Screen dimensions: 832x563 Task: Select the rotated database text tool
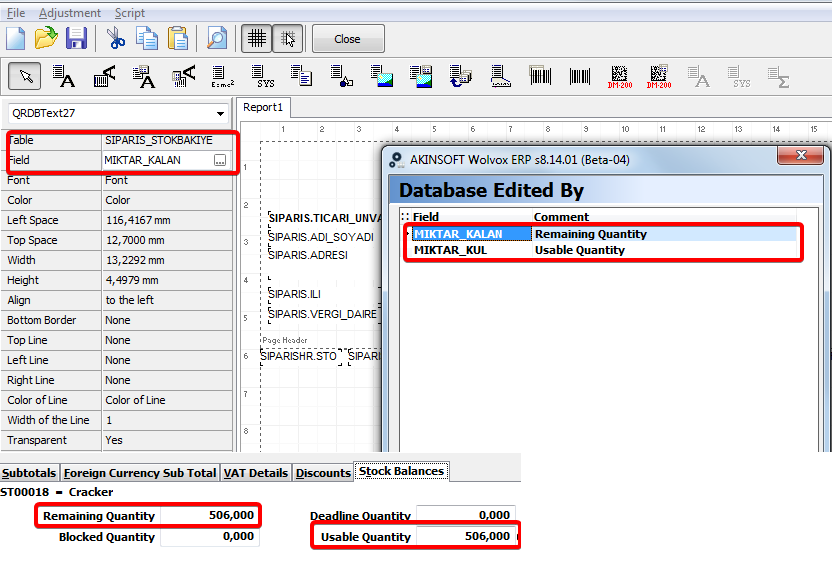pyautogui.click(x=184, y=76)
